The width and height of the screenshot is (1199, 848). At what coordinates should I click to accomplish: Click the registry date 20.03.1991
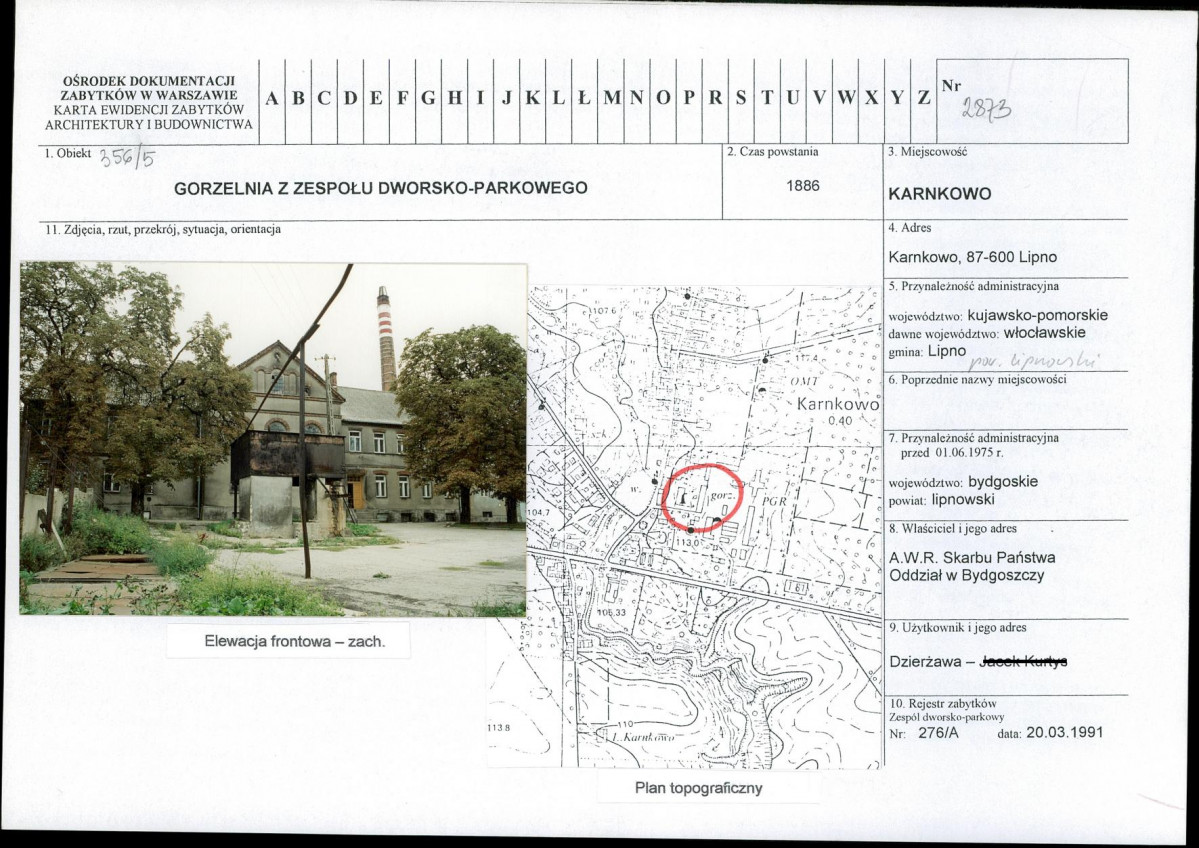[1064, 733]
